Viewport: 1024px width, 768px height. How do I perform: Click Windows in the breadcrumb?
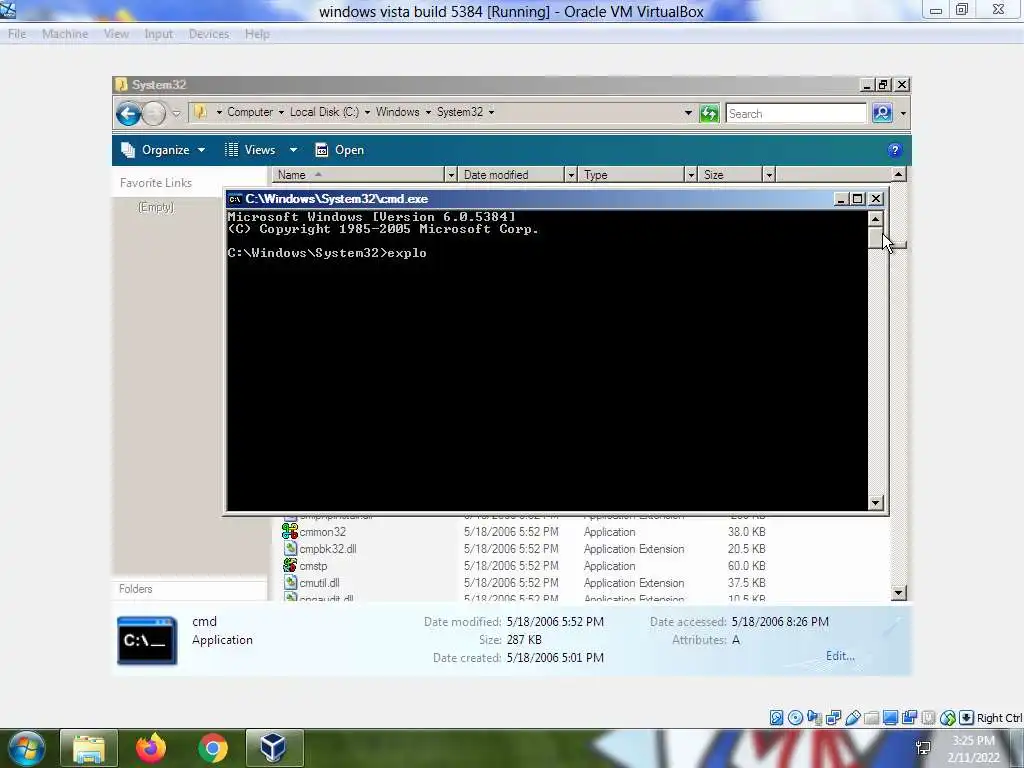pos(397,112)
